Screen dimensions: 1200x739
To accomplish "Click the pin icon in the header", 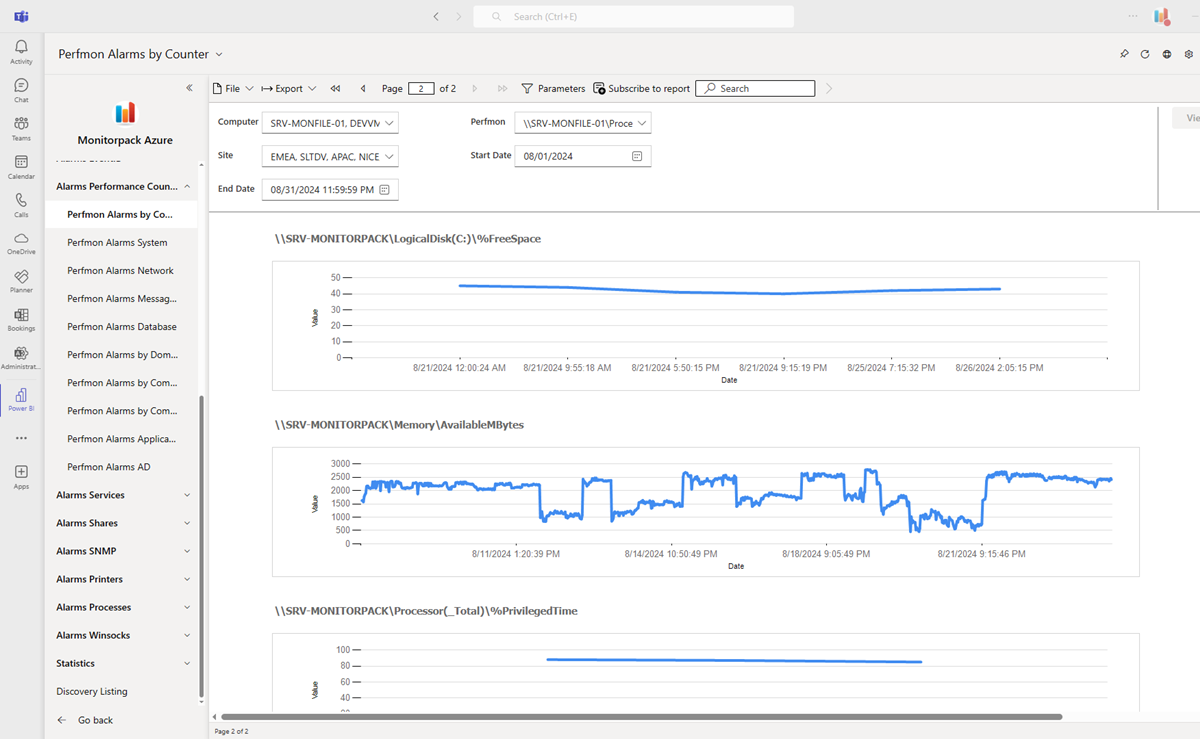I will pyautogui.click(x=1124, y=54).
